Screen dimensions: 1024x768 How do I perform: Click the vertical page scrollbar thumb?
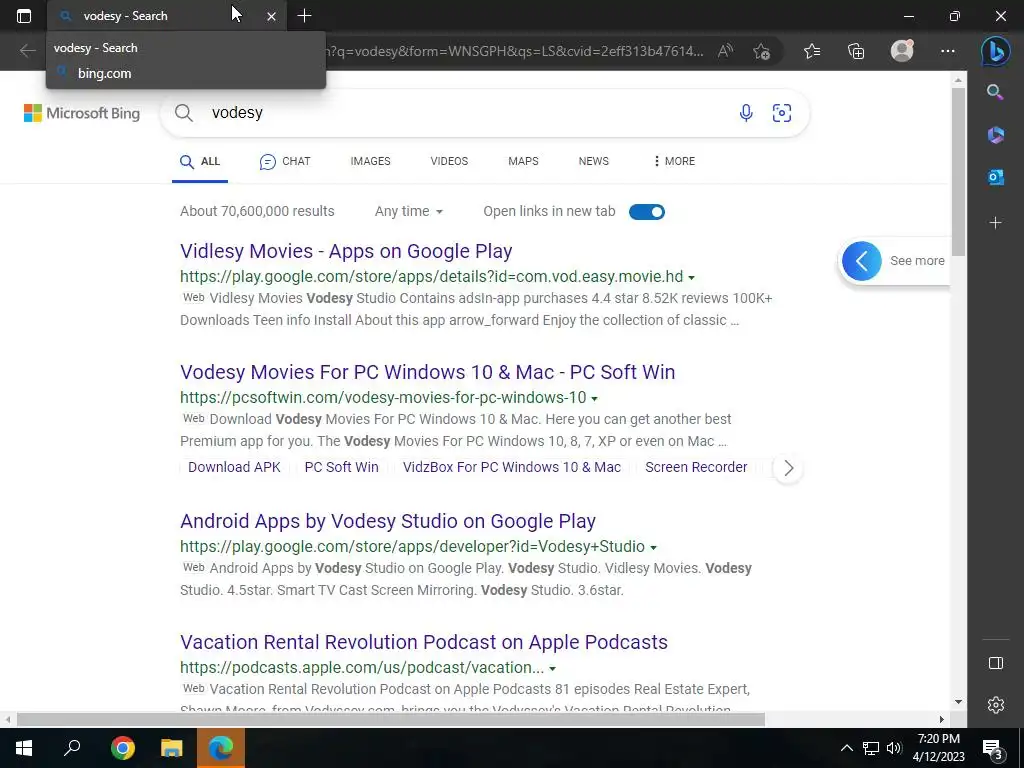click(957, 172)
